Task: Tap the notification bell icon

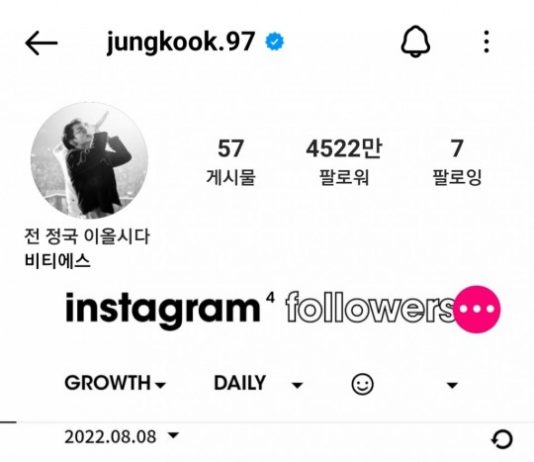Action: [415, 41]
